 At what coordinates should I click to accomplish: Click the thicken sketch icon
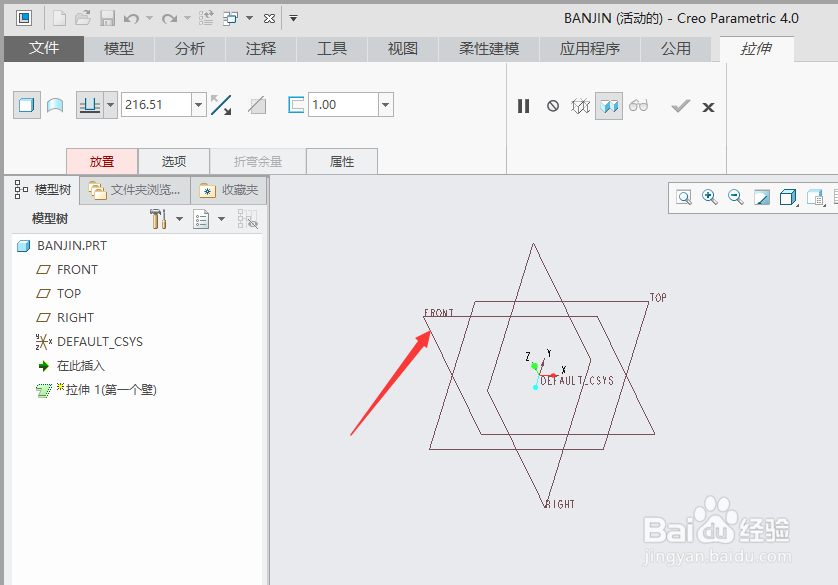[x=296, y=105]
